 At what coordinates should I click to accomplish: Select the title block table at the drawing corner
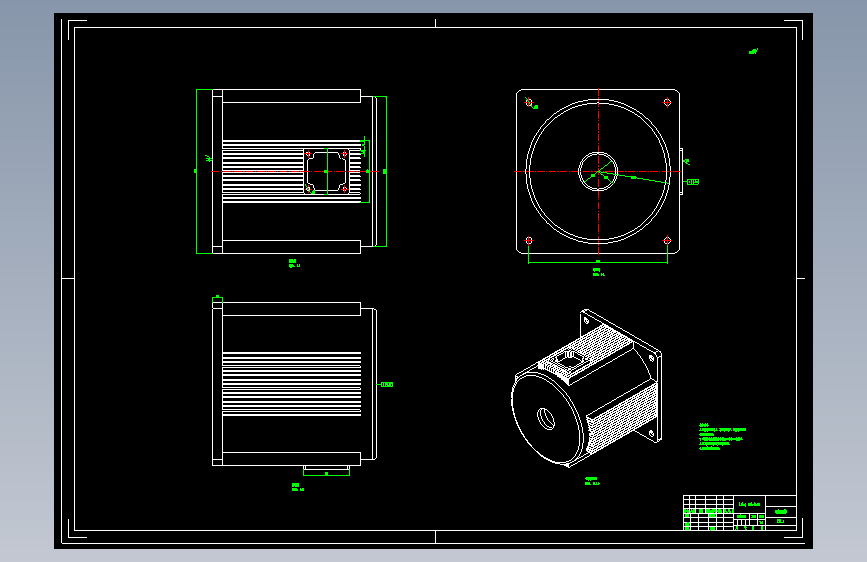(x=740, y=513)
